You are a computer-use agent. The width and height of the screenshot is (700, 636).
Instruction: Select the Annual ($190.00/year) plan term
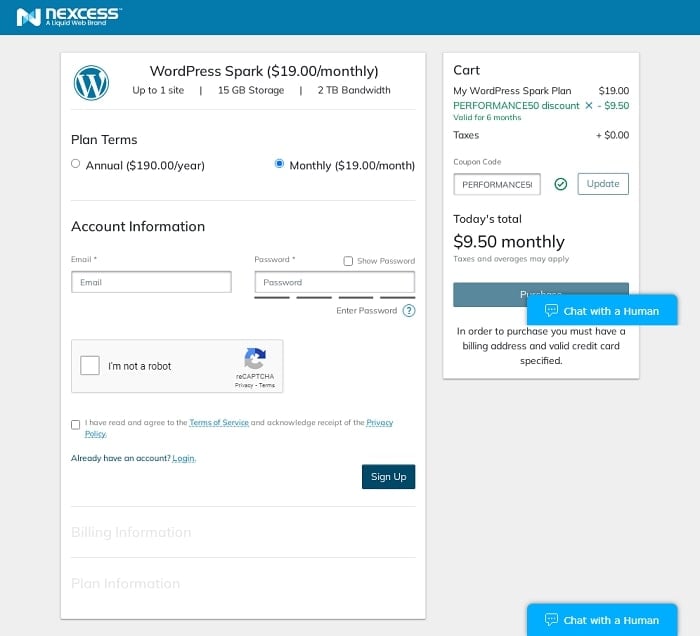click(75, 164)
